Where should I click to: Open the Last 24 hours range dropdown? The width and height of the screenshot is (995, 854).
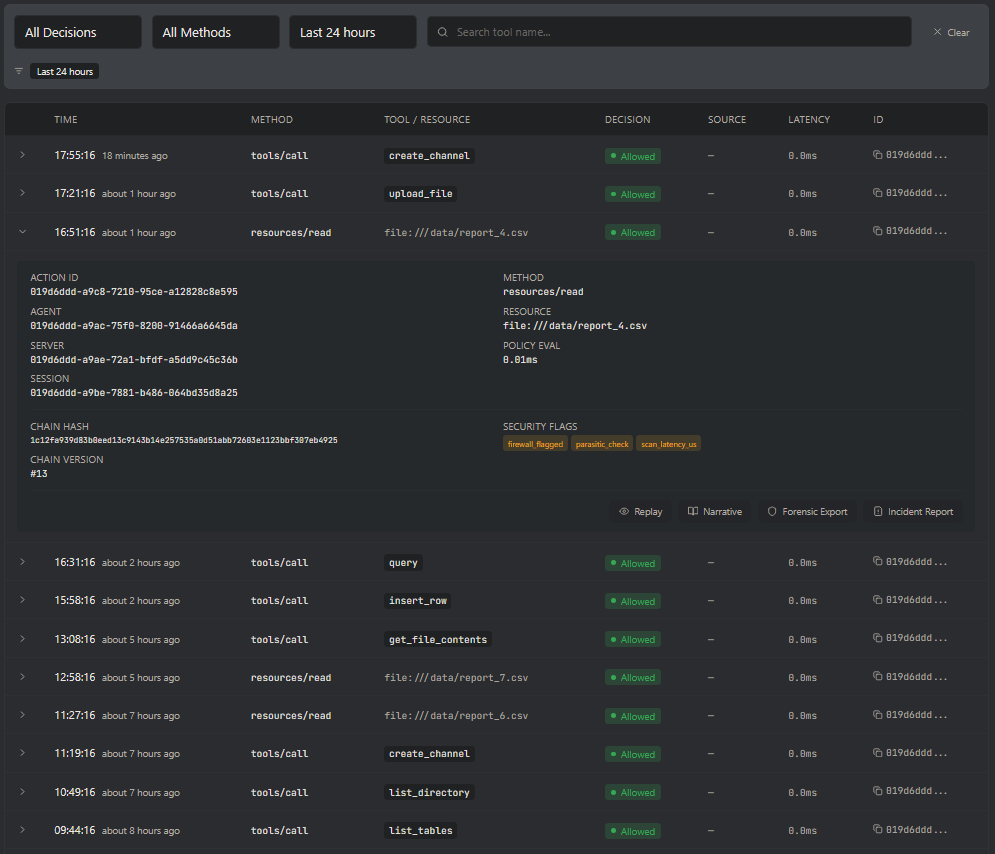[352, 31]
